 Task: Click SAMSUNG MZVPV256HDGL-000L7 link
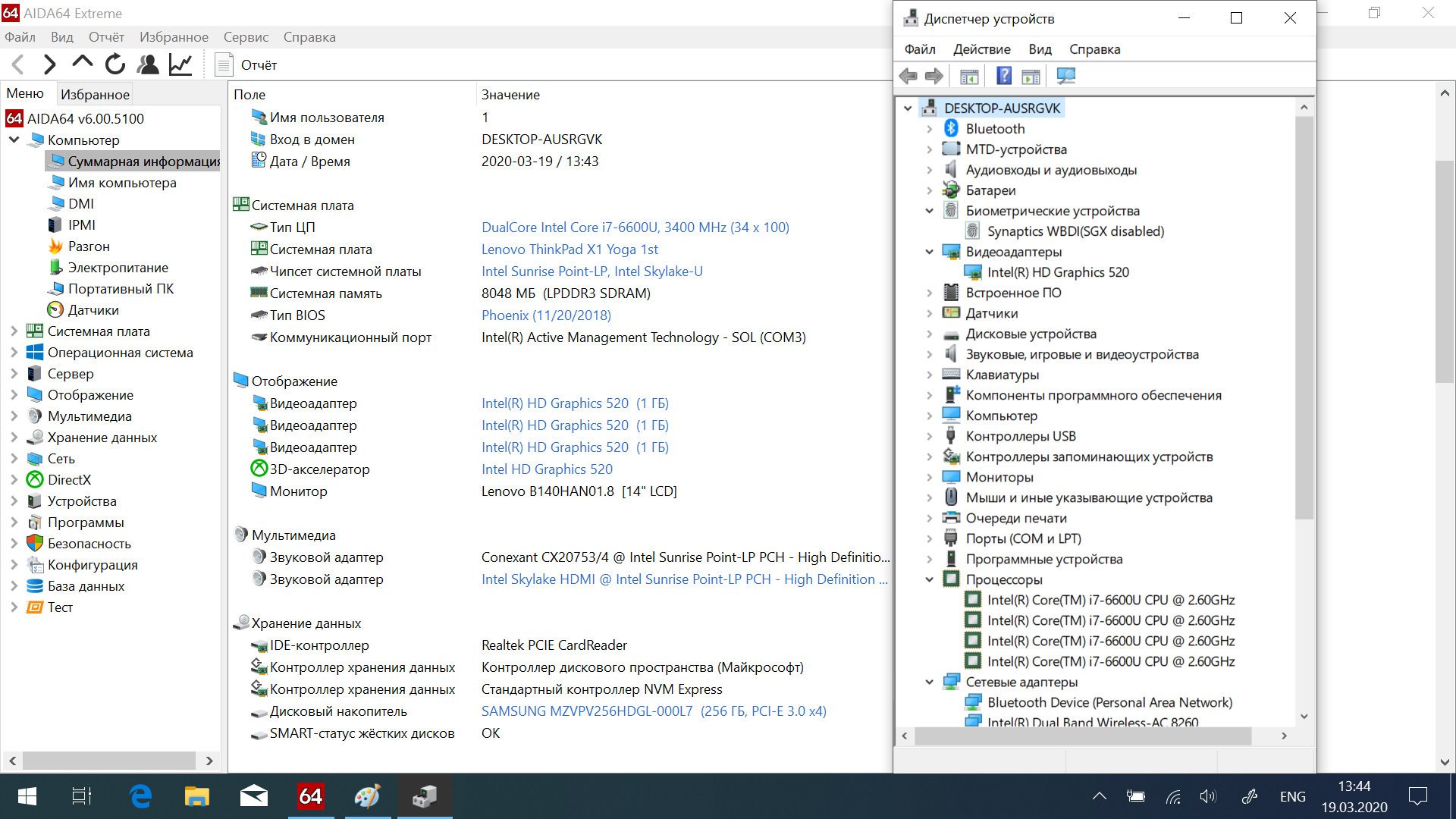tap(654, 711)
